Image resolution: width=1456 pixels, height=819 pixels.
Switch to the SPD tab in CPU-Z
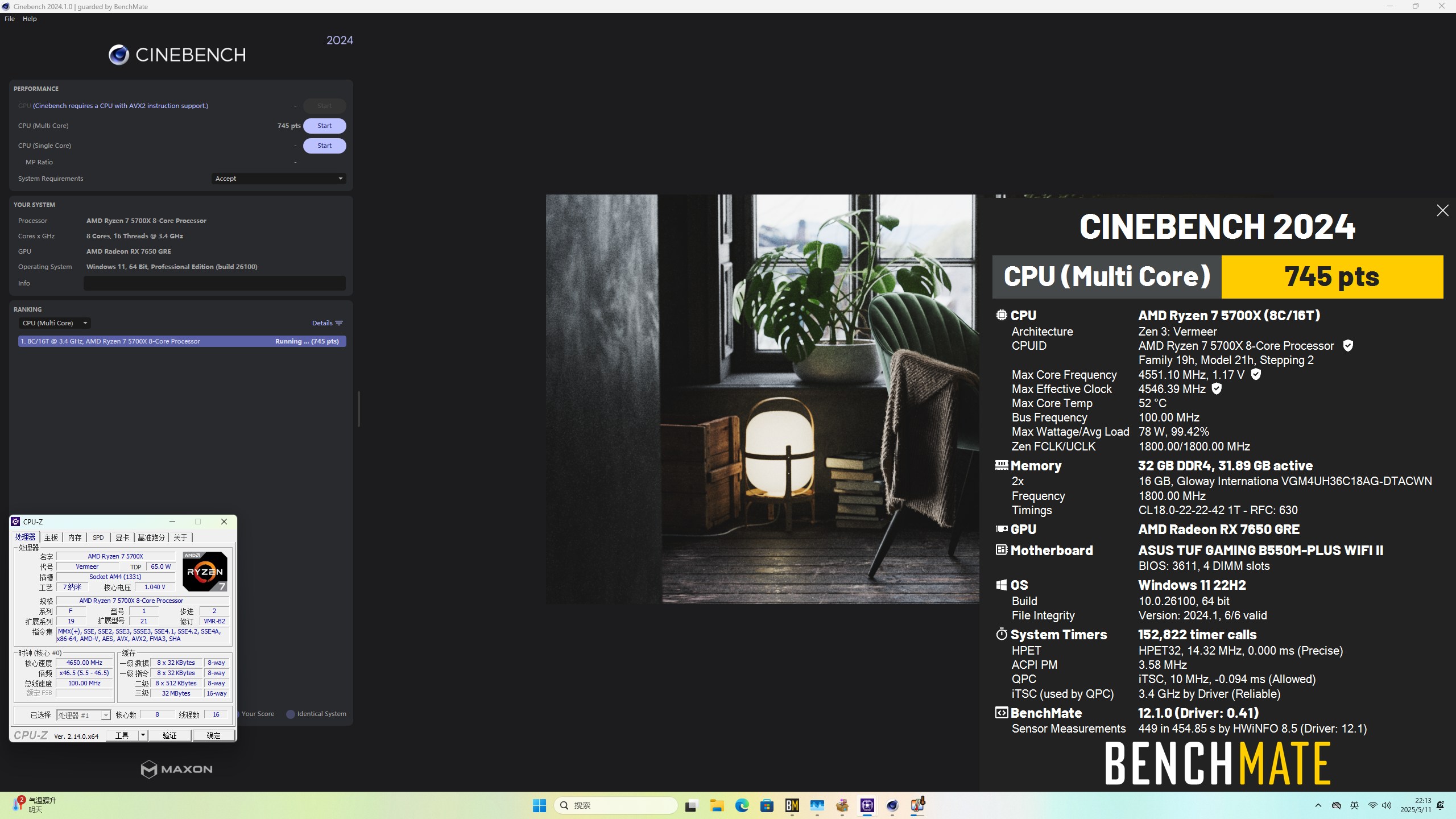coord(98,537)
